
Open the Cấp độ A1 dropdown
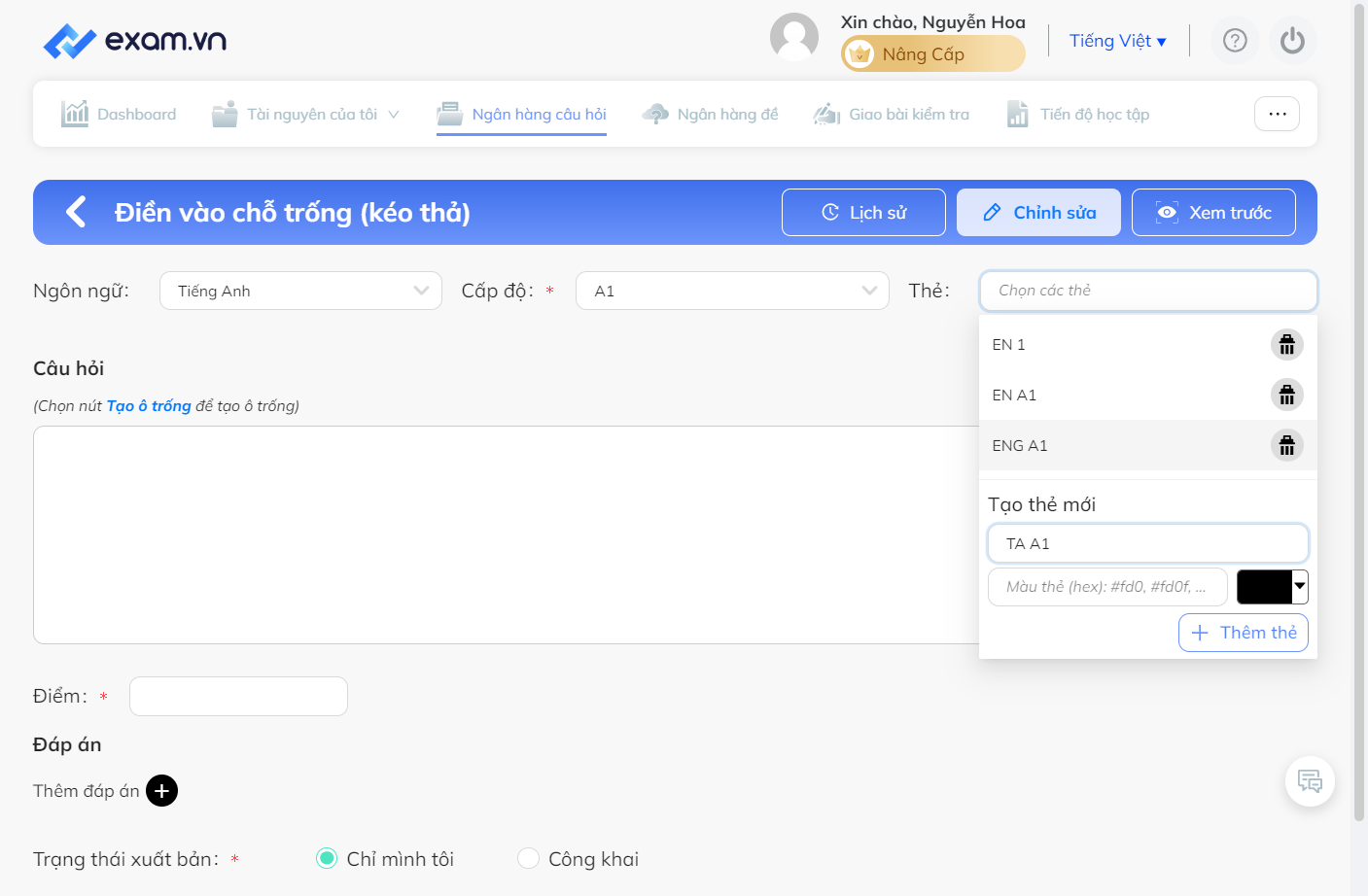click(732, 291)
